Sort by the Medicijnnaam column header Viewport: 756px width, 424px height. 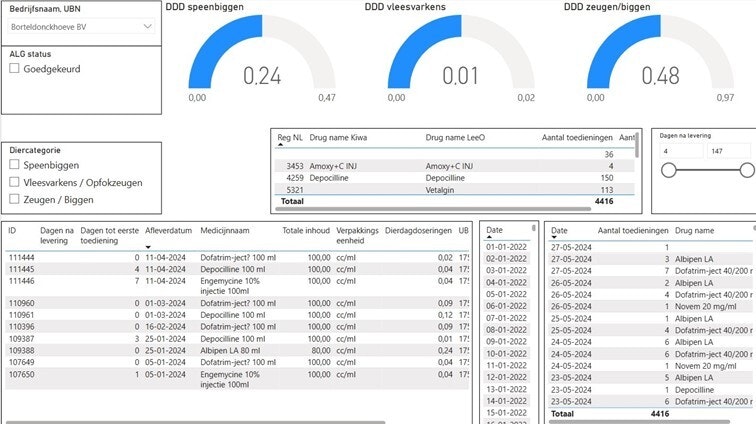(x=226, y=230)
